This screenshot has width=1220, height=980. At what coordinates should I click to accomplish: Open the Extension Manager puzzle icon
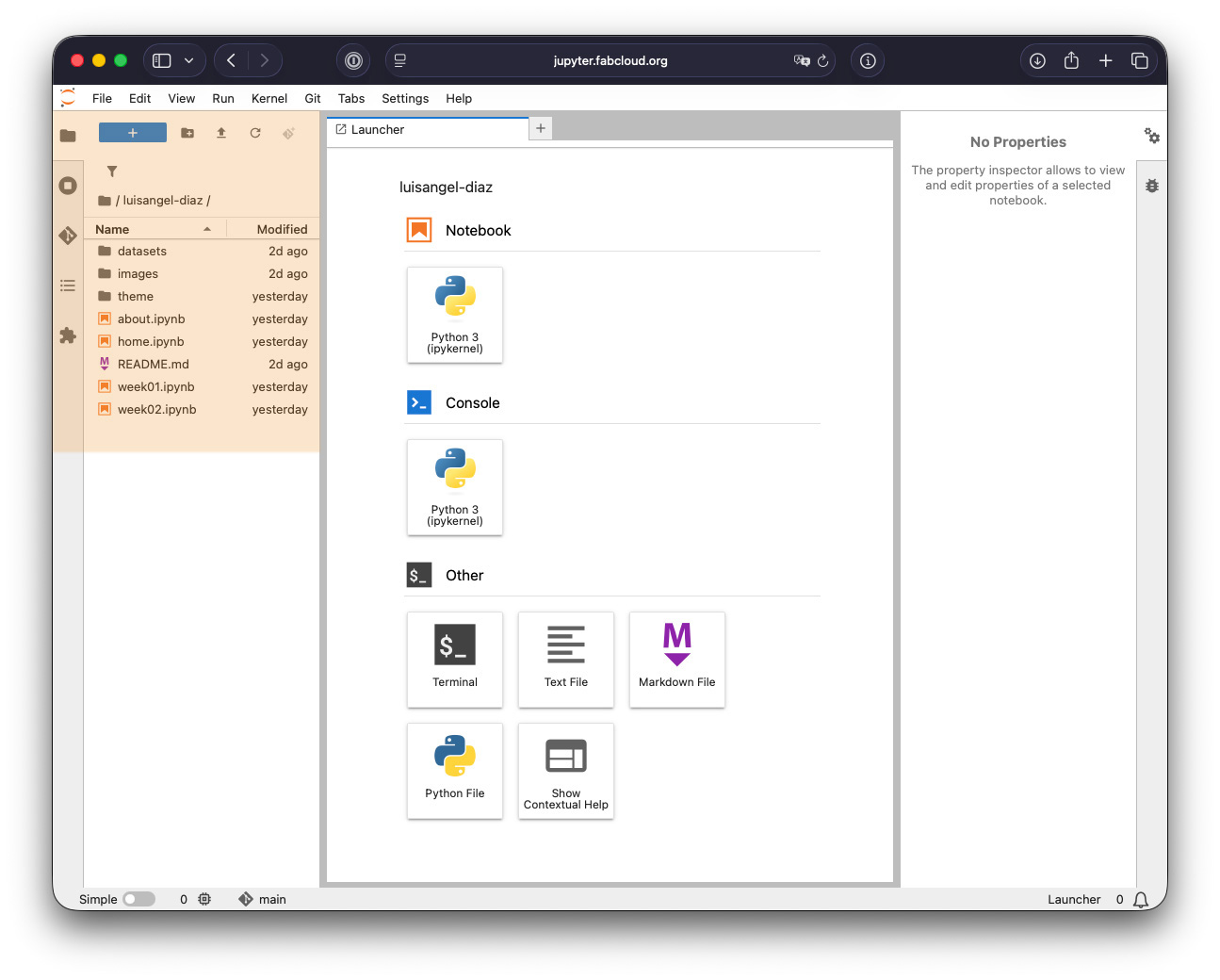pyautogui.click(x=68, y=335)
